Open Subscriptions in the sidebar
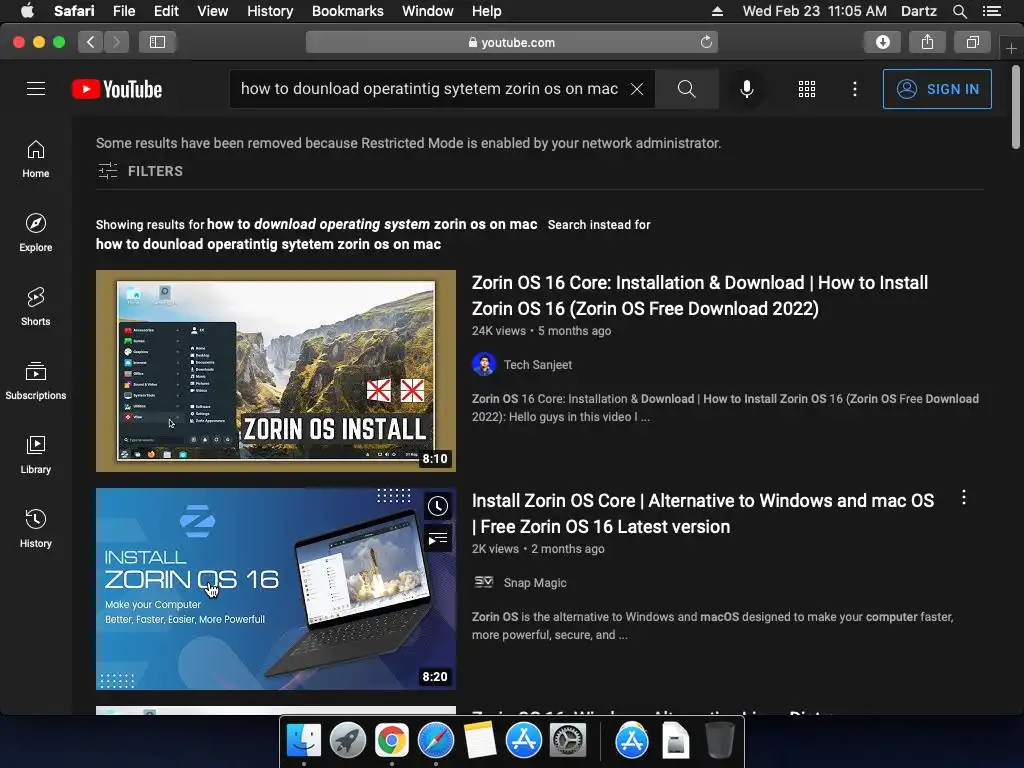This screenshot has height=768, width=1024. click(x=35, y=380)
